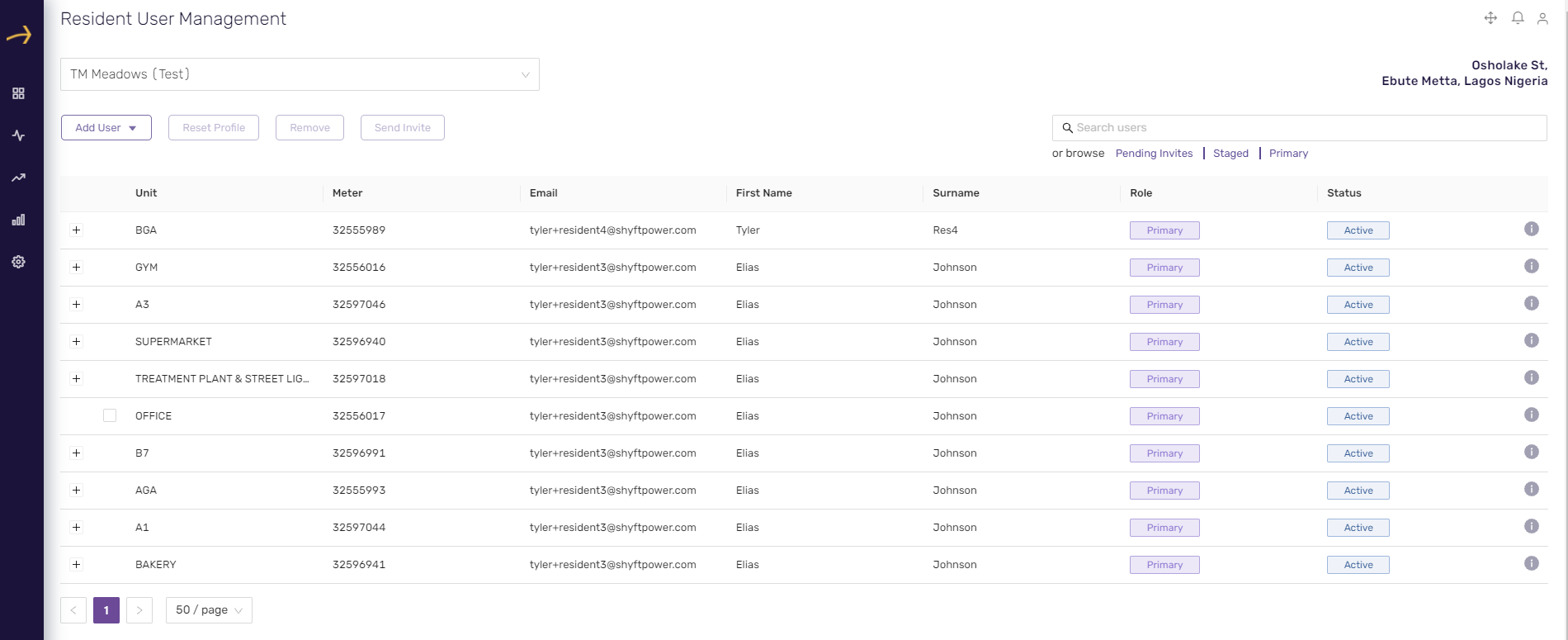Open the 50 / page size selector

[209, 610]
